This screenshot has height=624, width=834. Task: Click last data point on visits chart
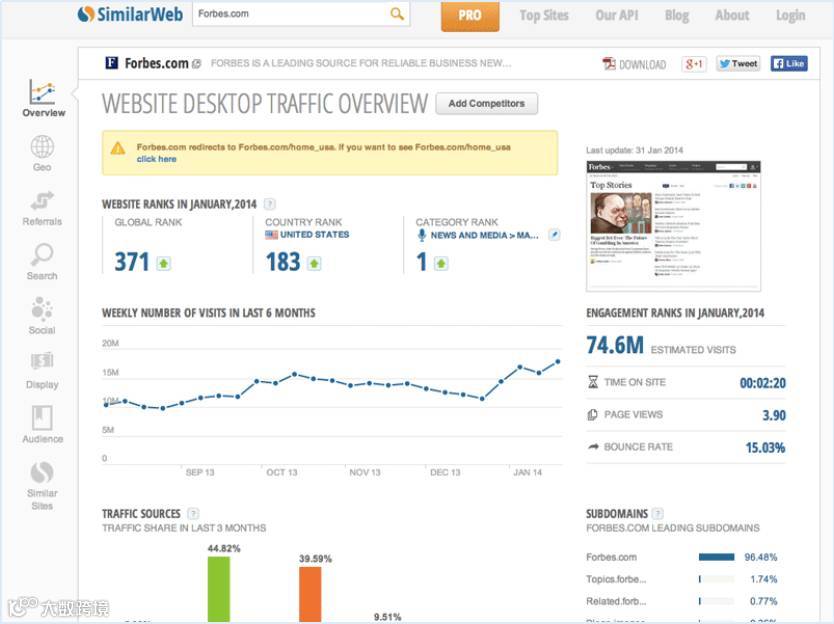558,362
